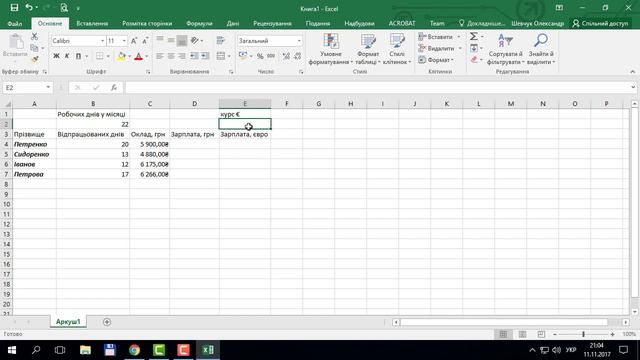This screenshot has width=640, height=360.
Task: Open the Файл tab
Action: (15, 24)
